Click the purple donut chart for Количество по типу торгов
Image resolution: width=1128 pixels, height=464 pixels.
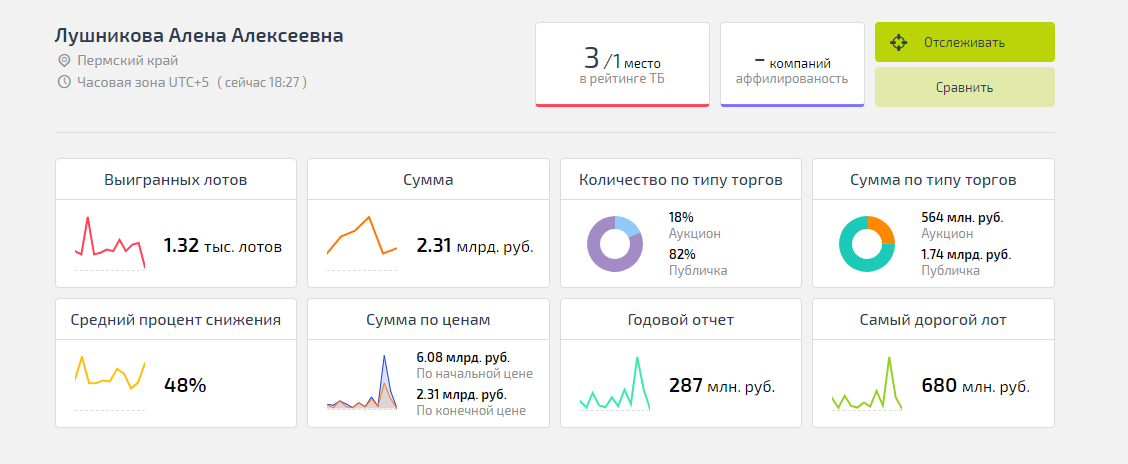[614, 244]
